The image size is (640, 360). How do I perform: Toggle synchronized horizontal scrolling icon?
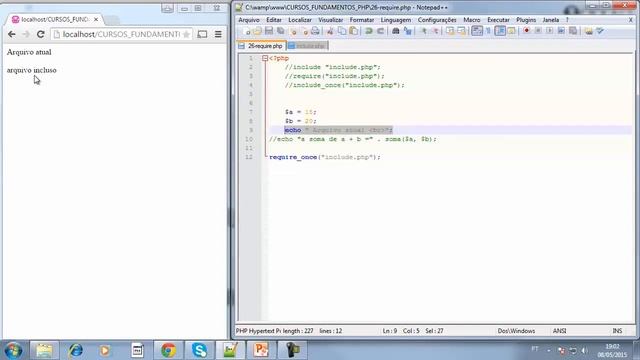click(x=462, y=31)
